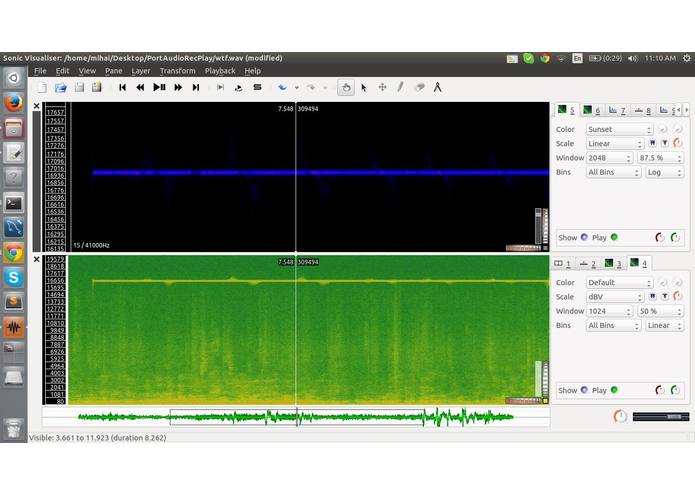
Task: Open the Pane menu
Action: (113, 71)
